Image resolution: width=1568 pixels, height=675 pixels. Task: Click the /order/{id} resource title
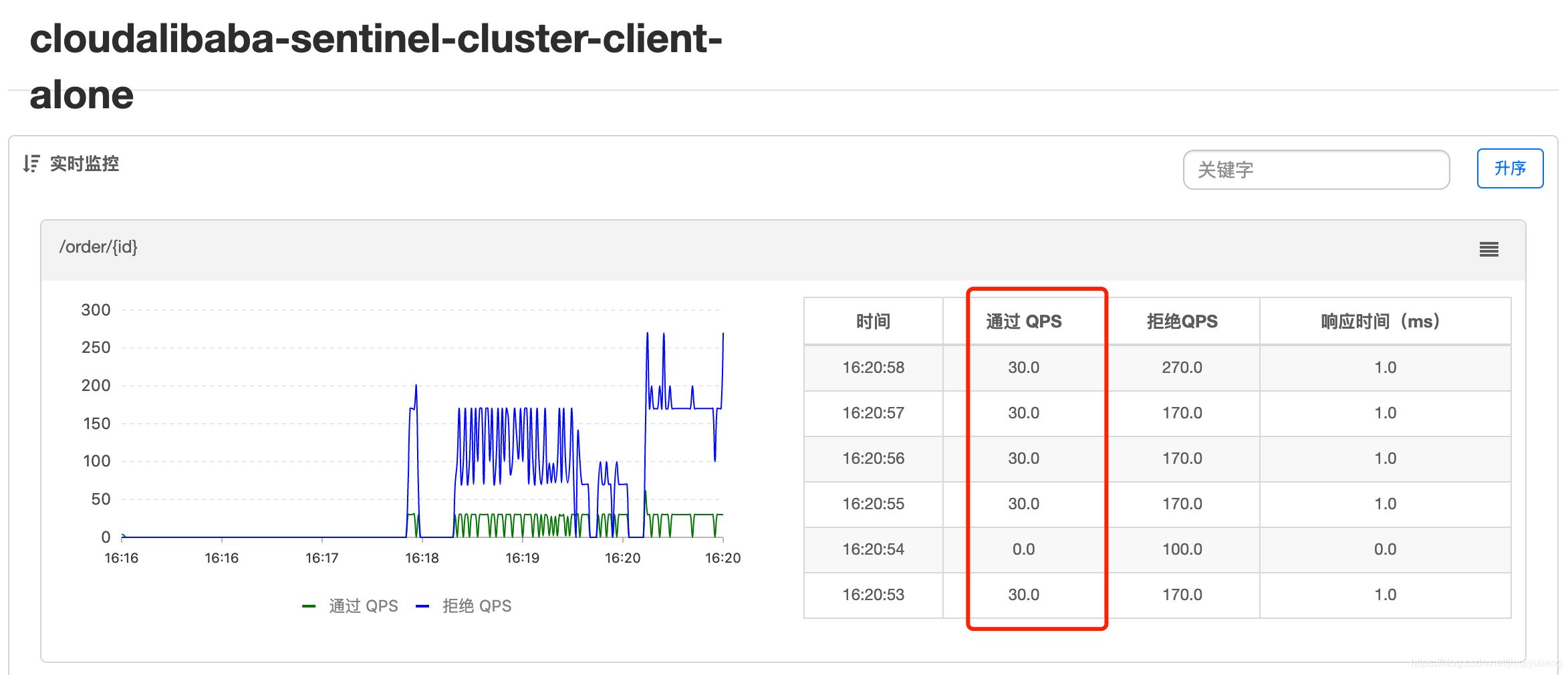(x=98, y=247)
